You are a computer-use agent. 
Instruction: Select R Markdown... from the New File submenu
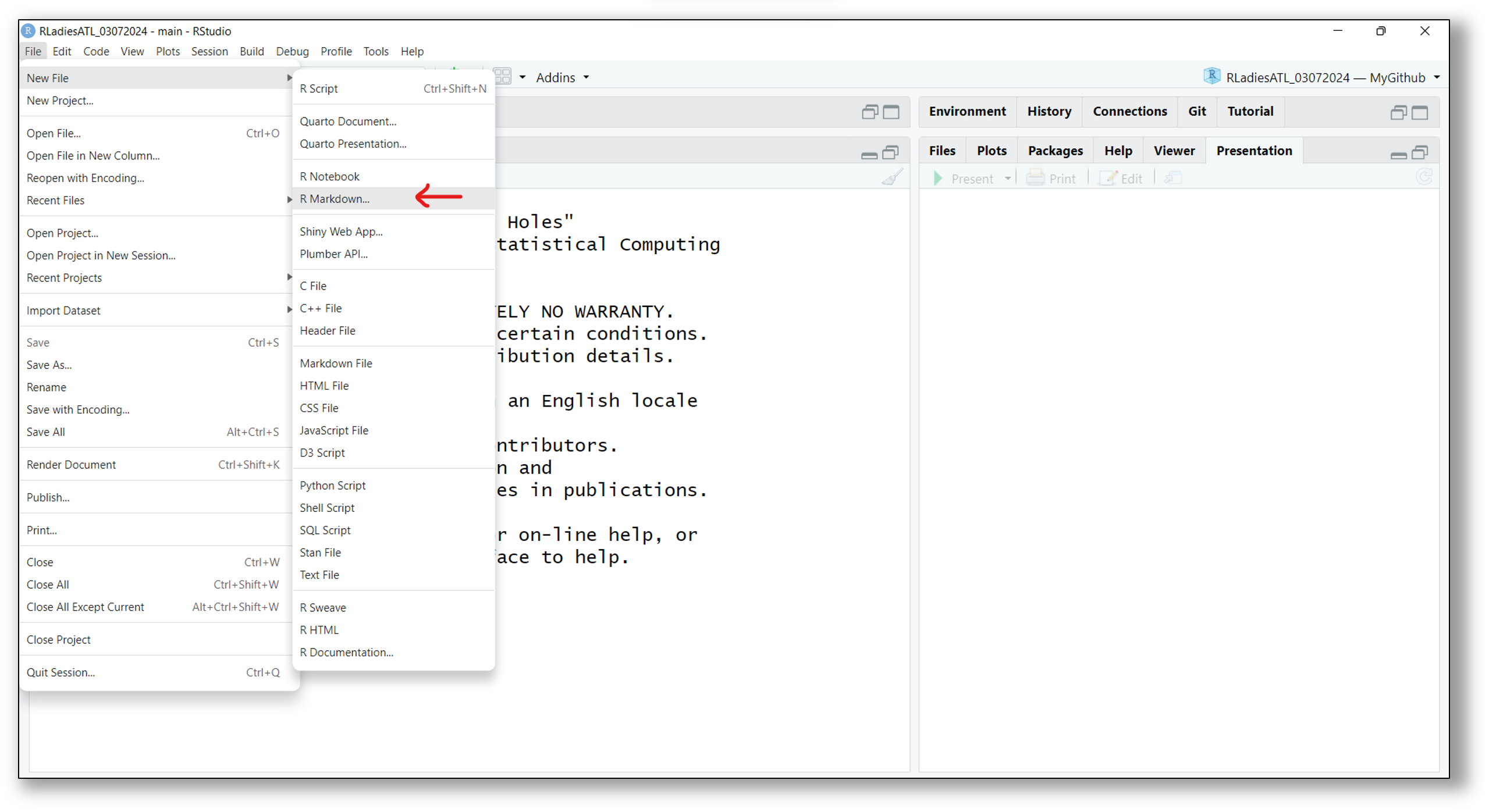335,199
